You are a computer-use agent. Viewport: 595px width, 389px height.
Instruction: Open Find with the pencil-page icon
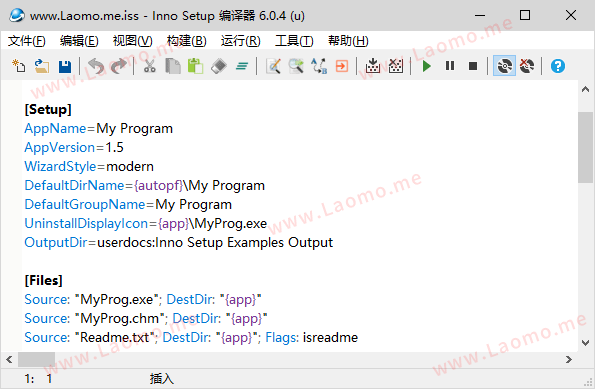273,66
